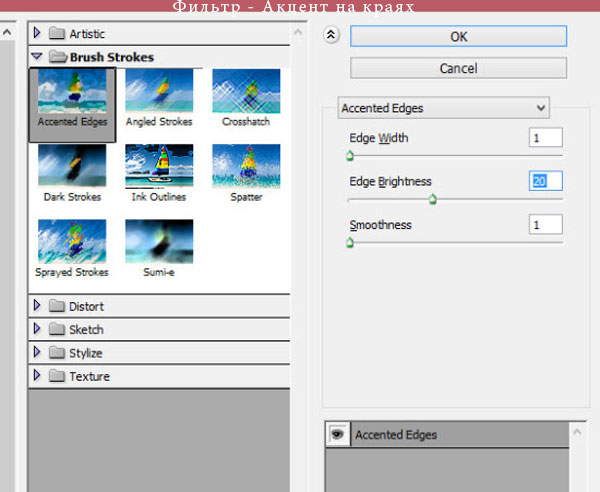Cancel the filter gallery dialog
The image size is (600, 492).
tap(458, 68)
